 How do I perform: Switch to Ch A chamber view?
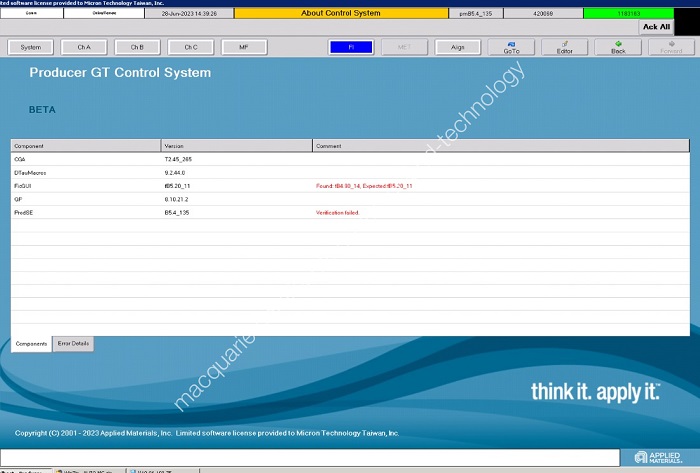[84, 47]
